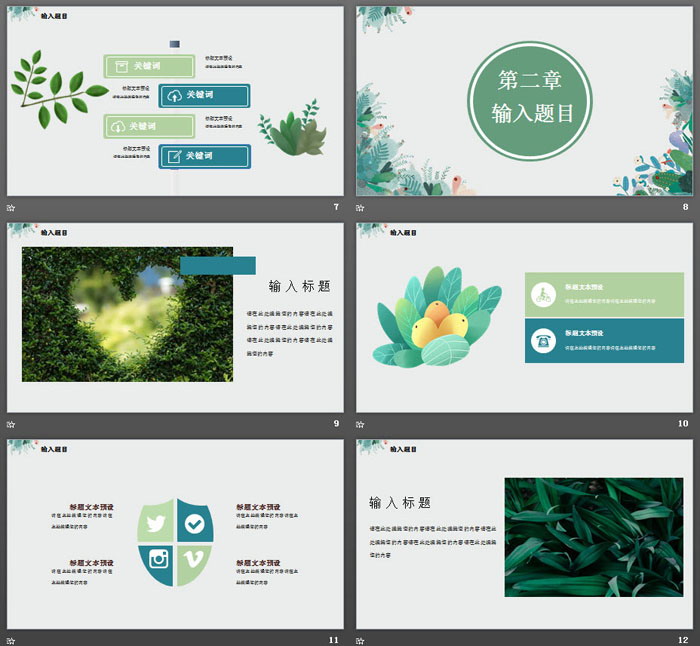Click the animation star icon below slide 9
This screenshot has width=700, height=646.
pos(11,424)
